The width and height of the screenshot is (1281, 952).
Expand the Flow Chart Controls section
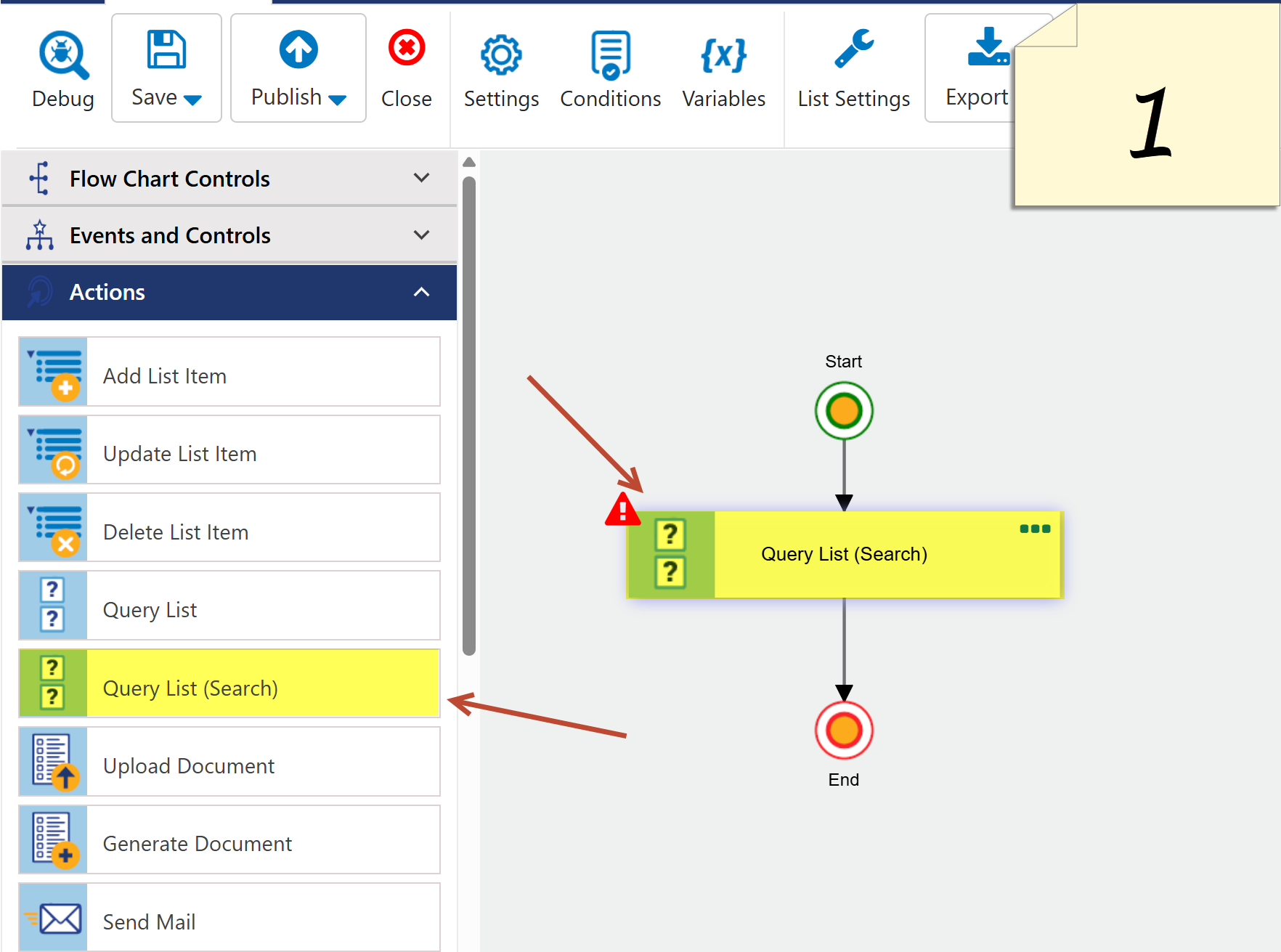421,178
